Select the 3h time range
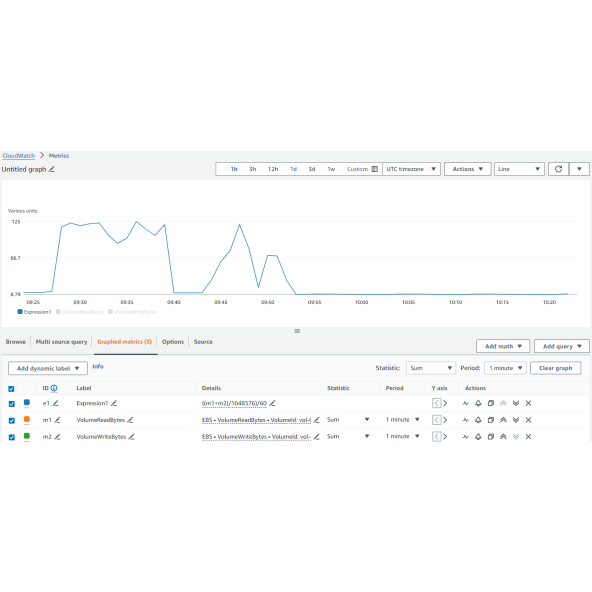 tap(253, 169)
